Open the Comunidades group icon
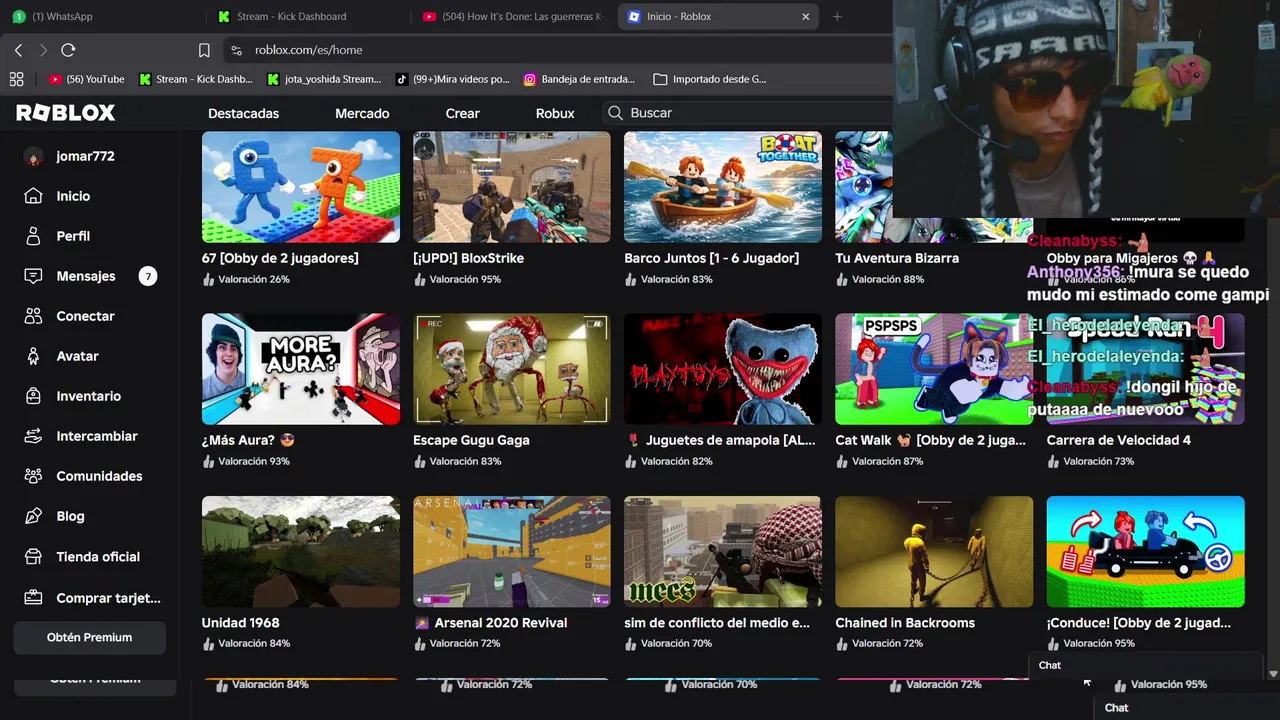The height and width of the screenshot is (720, 1280). click(x=33, y=476)
